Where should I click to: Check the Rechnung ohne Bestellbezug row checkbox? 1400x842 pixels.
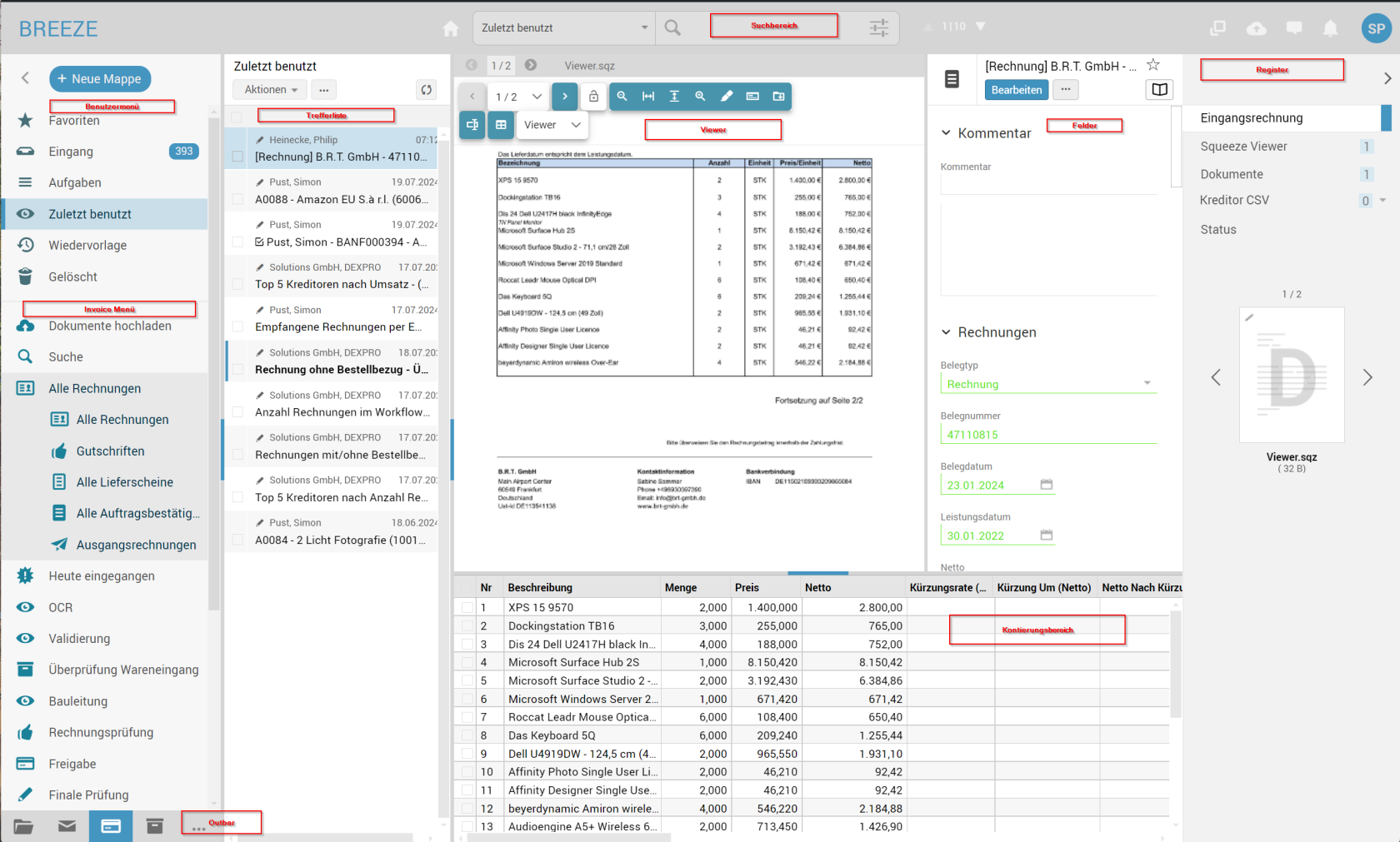(237, 370)
